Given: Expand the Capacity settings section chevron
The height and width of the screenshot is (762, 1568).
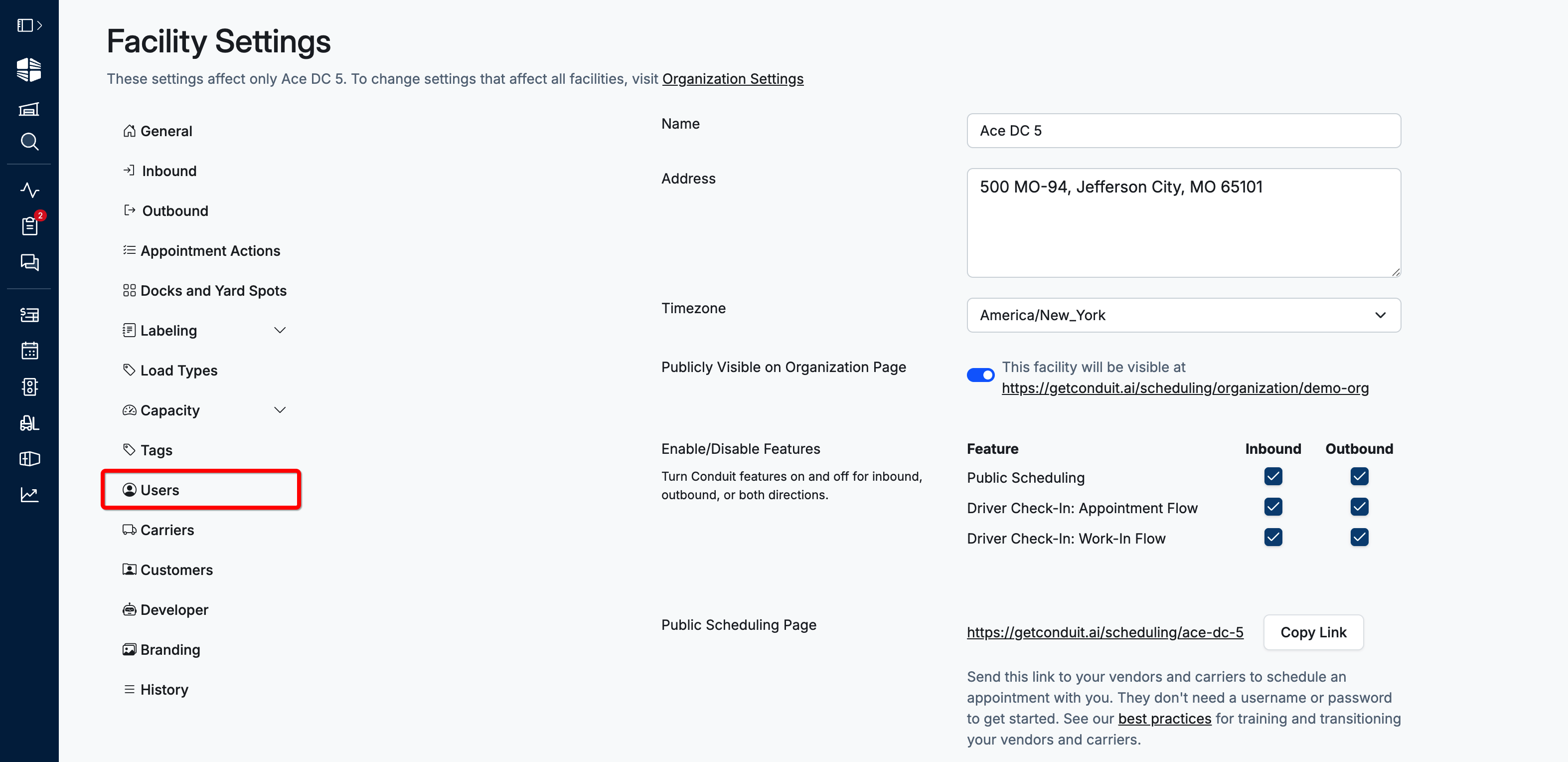Looking at the screenshot, I should click(x=280, y=410).
